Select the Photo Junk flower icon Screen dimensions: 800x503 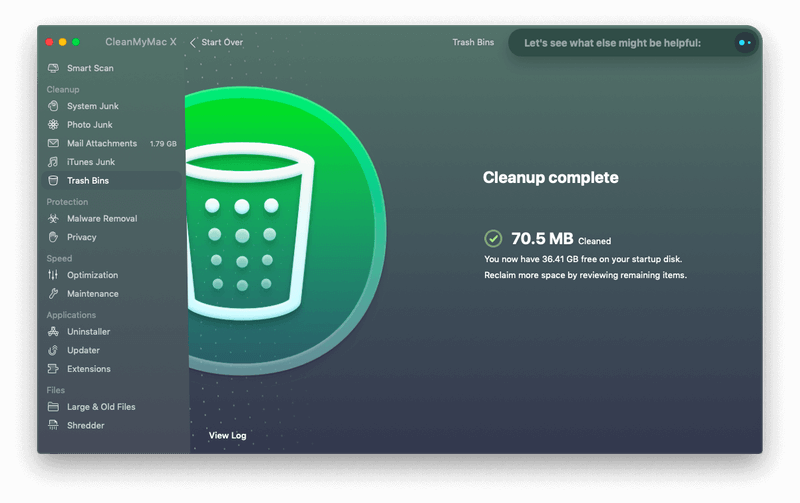53,124
